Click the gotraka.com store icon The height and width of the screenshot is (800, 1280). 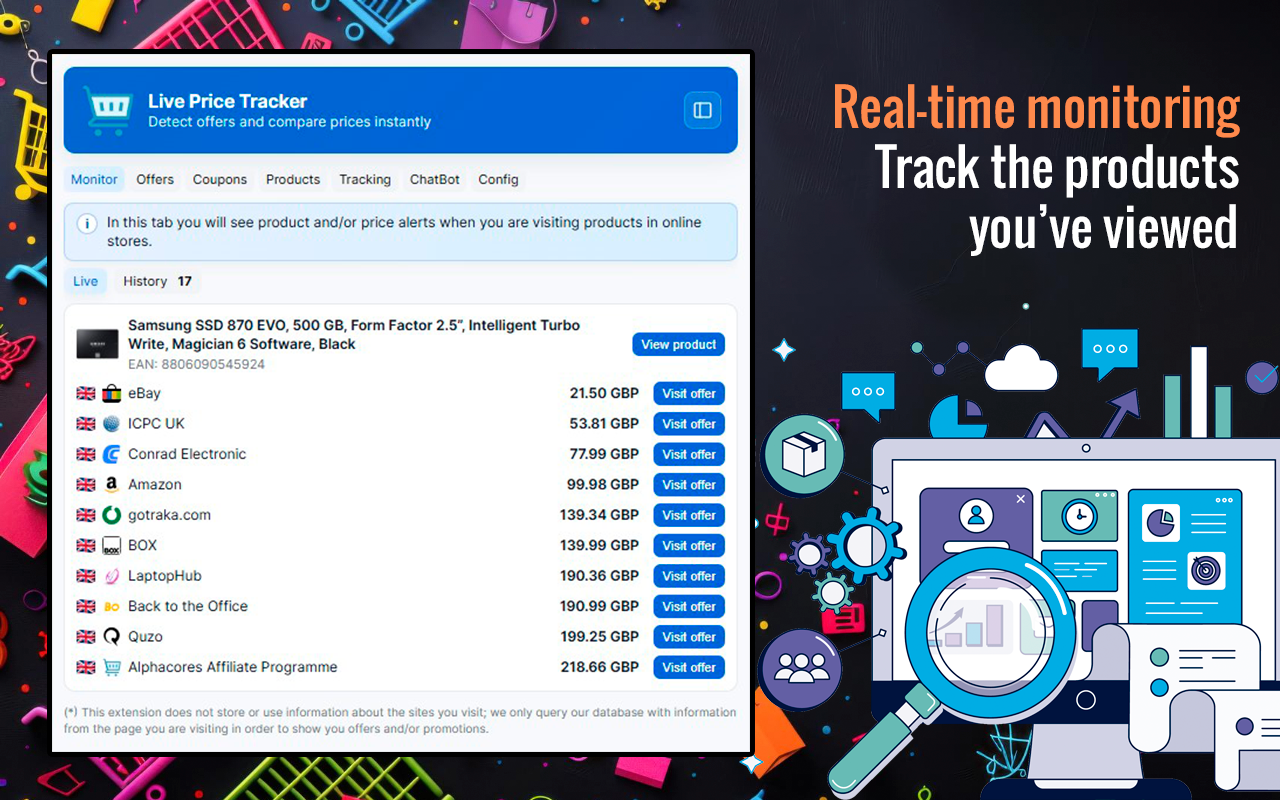point(111,515)
